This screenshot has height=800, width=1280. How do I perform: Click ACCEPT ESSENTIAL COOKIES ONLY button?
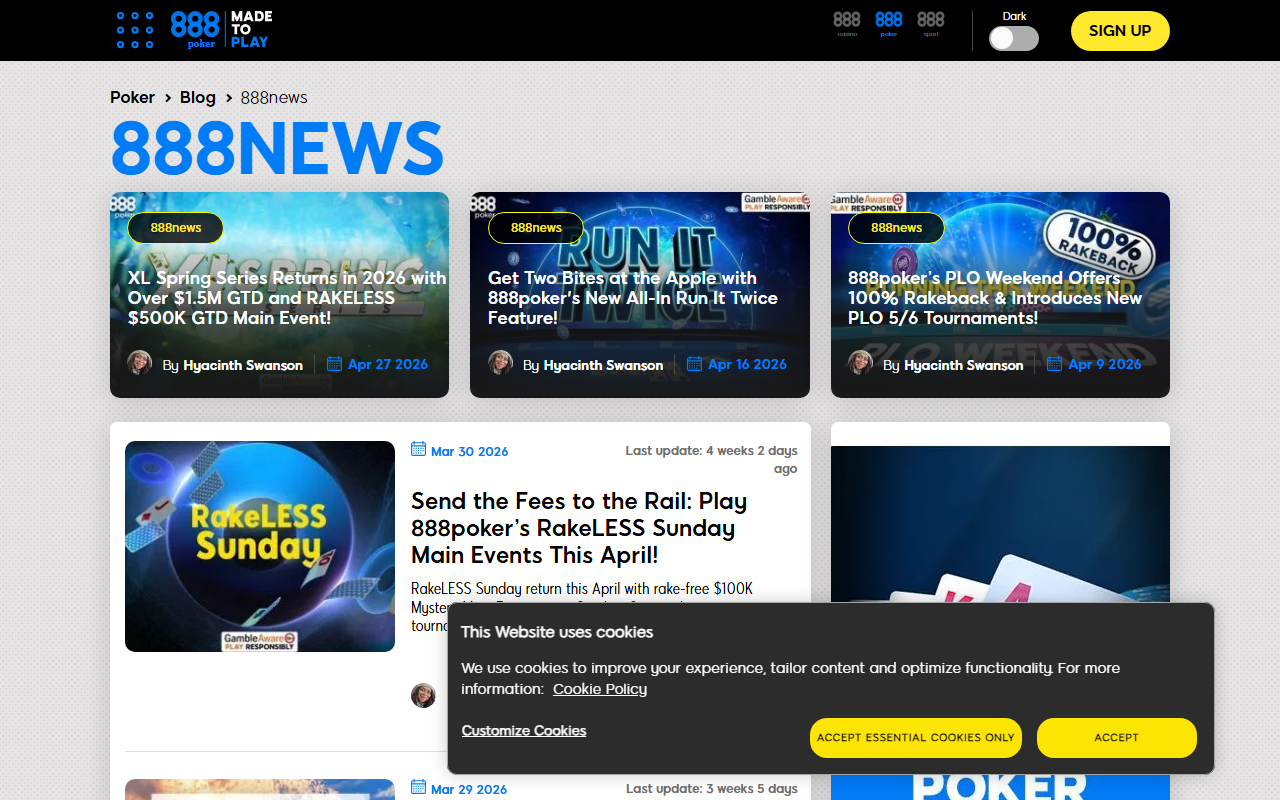pos(916,738)
